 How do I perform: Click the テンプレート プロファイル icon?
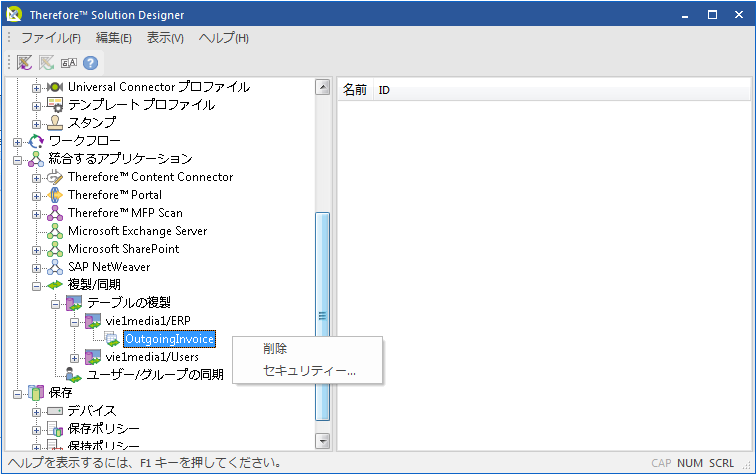click(x=55, y=105)
